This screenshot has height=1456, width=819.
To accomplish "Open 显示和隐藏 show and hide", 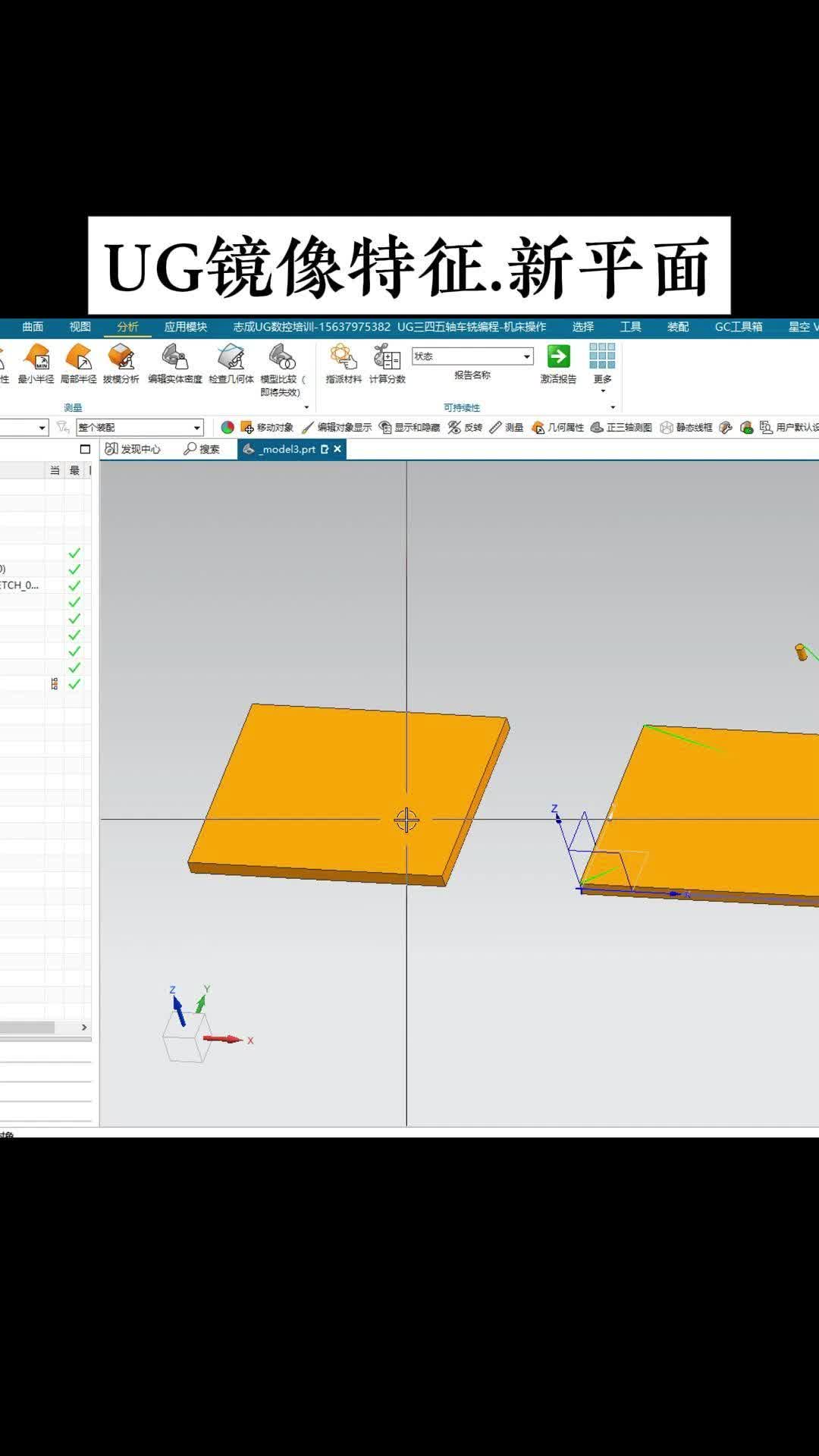I will (409, 428).
